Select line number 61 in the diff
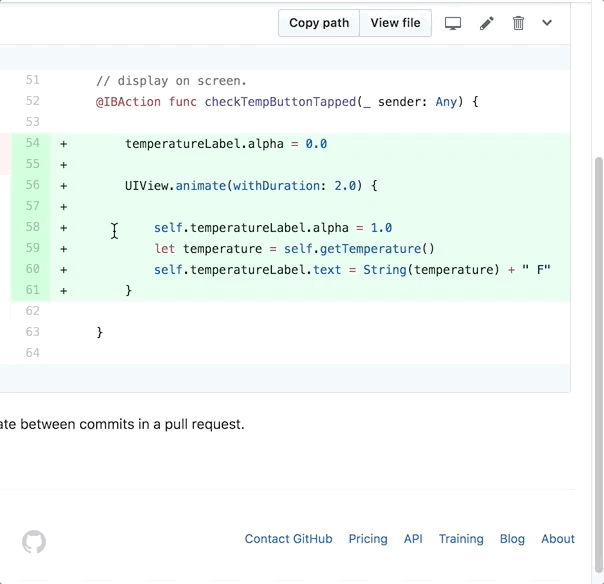 point(32,291)
